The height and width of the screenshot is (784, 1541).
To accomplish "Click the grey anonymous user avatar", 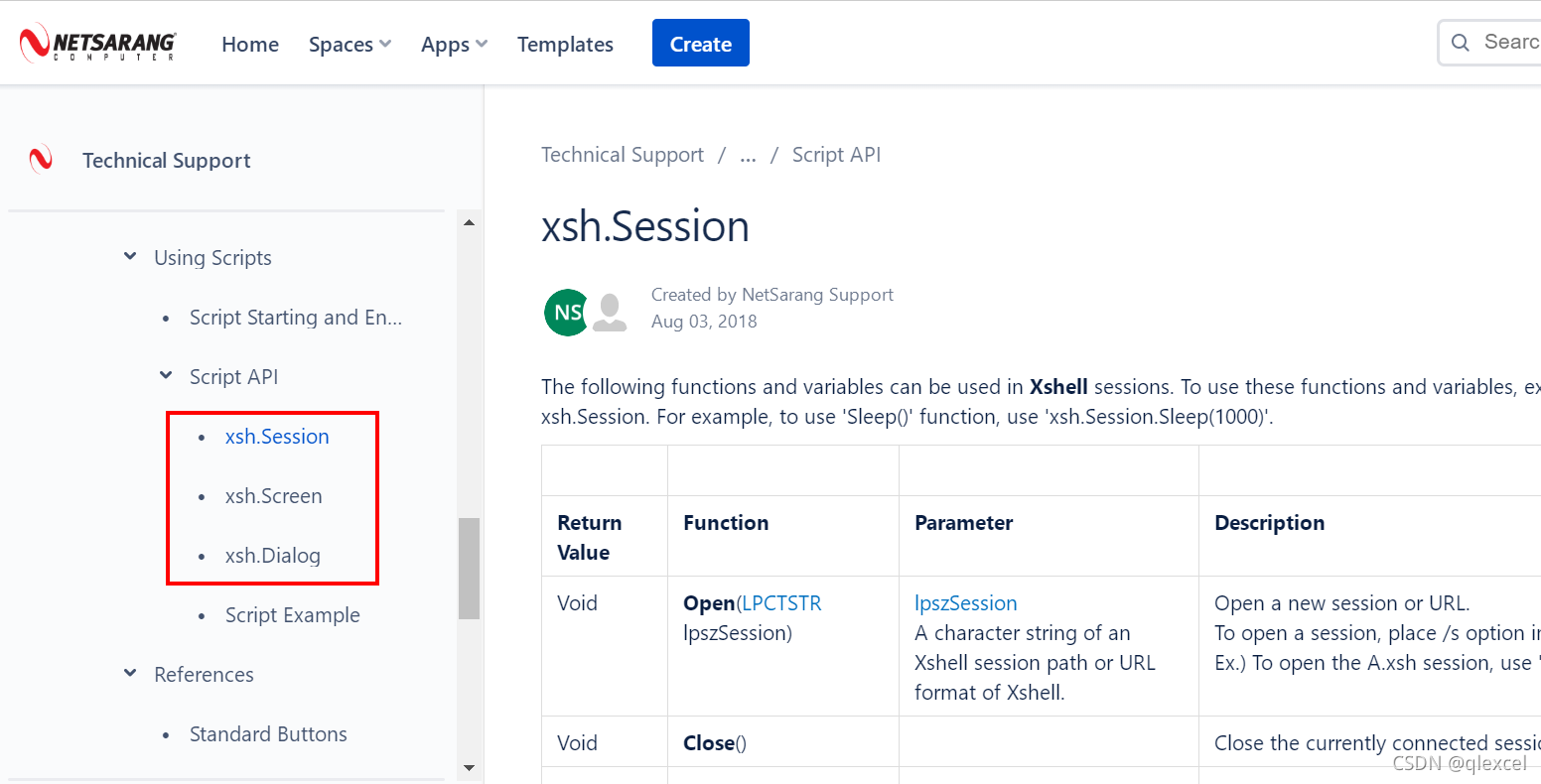I will [610, 313].
